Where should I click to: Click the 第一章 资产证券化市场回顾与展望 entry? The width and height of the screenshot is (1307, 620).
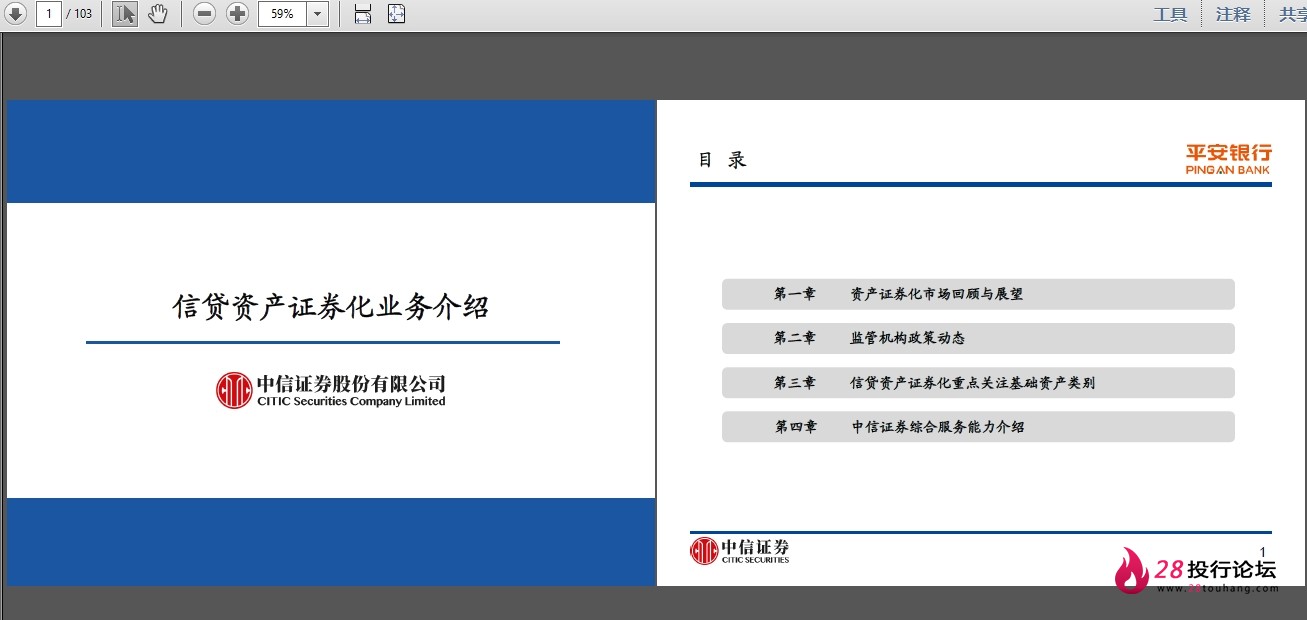tap(978, 294)
